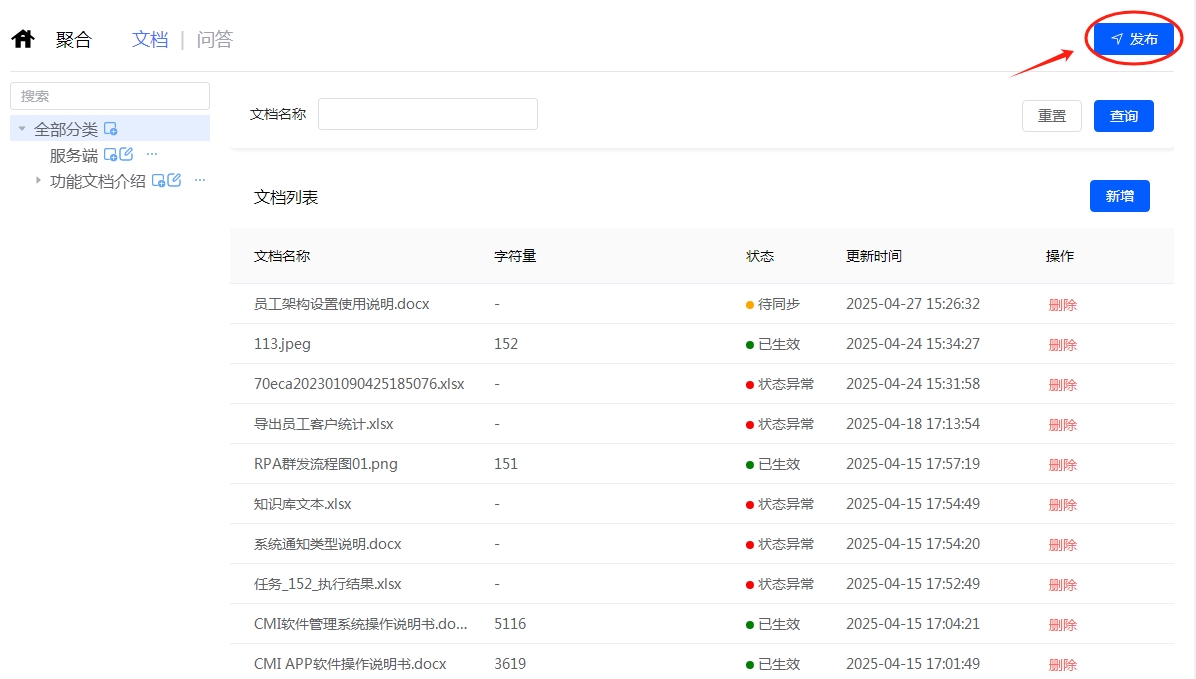
Task: Click the 搜索 search box in the sidebar
Action: [109, 95]
